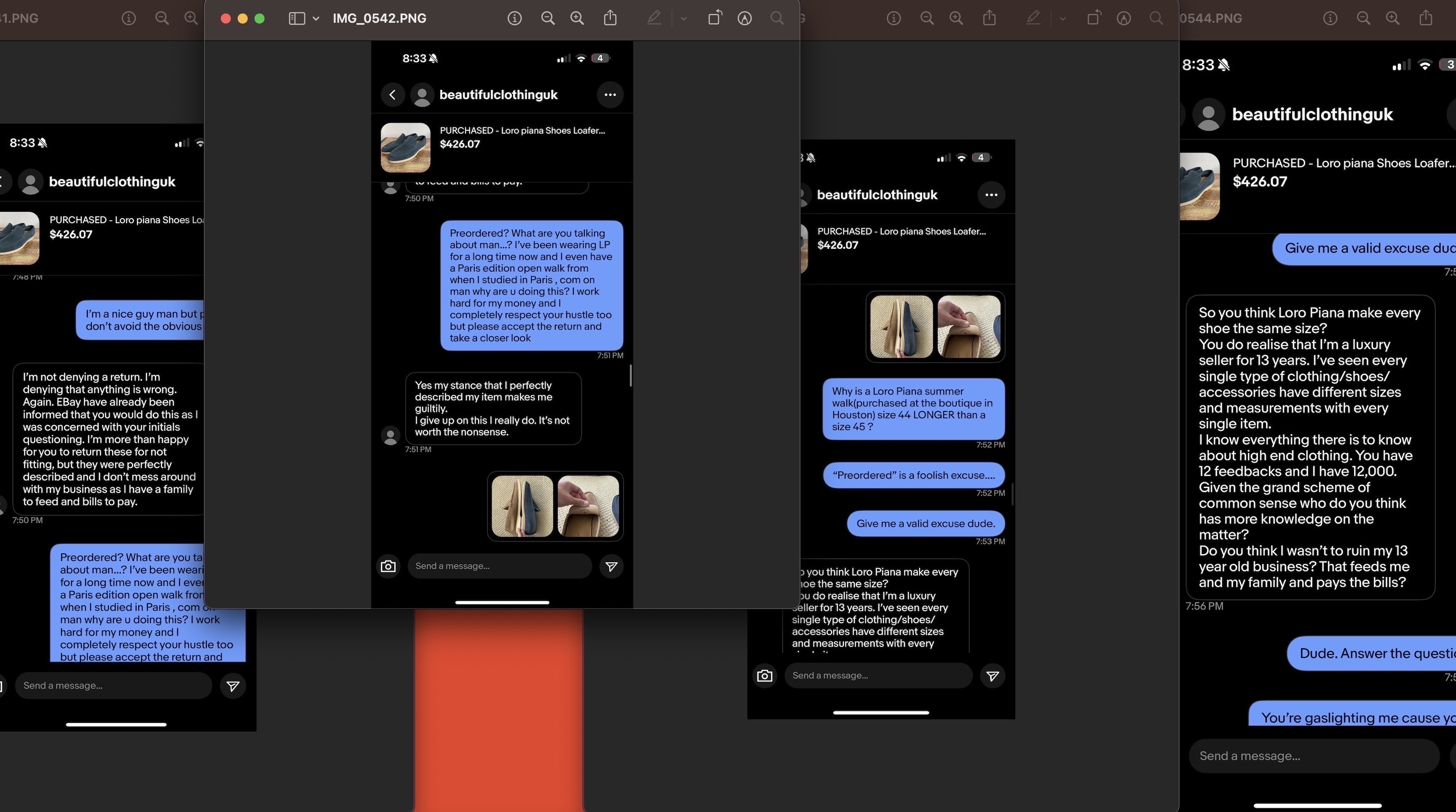Click the send arrow beside "Why is a Loro Piana" chat
The image size is (1456, 812).
tap(993, 676)
